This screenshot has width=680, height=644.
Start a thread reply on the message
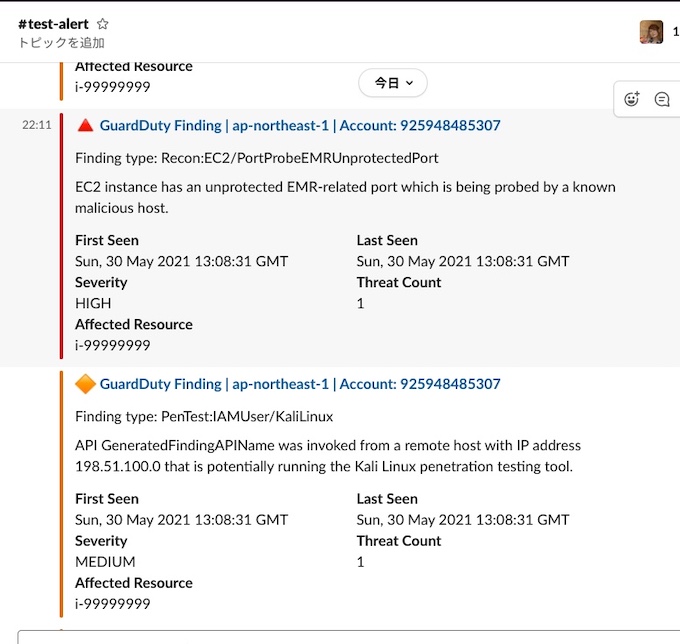pos(662,99)
